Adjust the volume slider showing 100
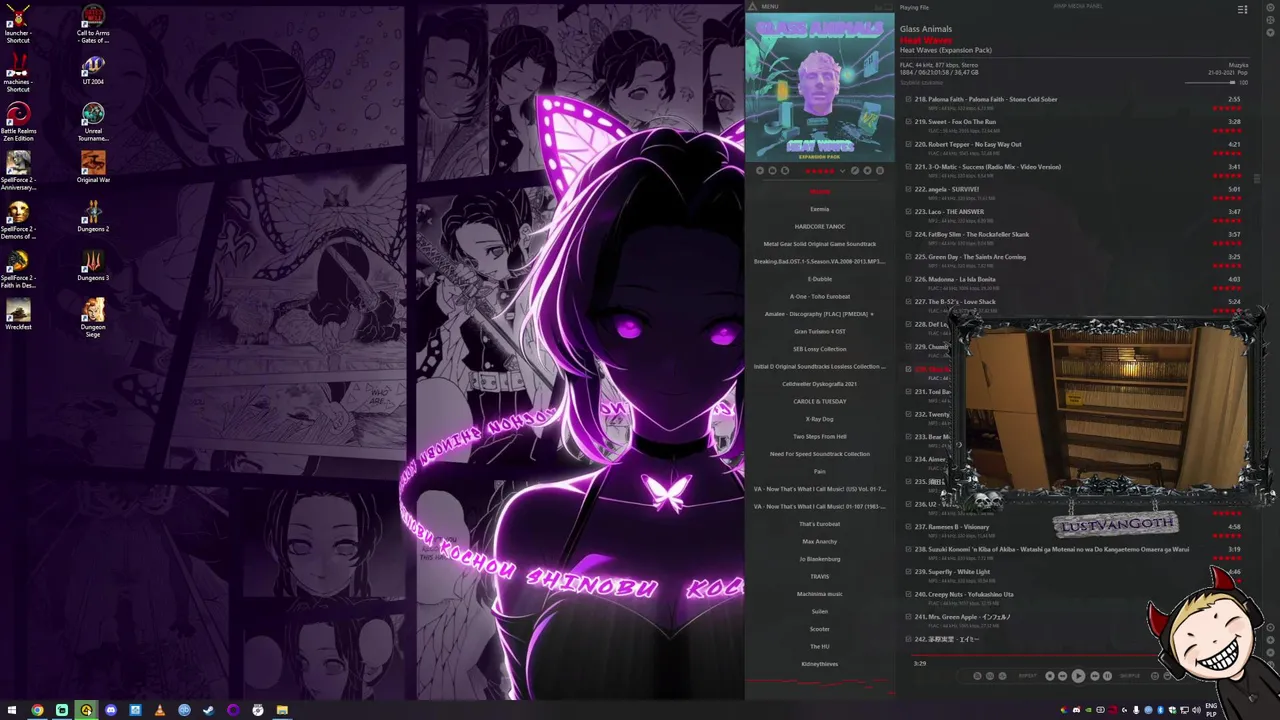 coord(1210,83)
